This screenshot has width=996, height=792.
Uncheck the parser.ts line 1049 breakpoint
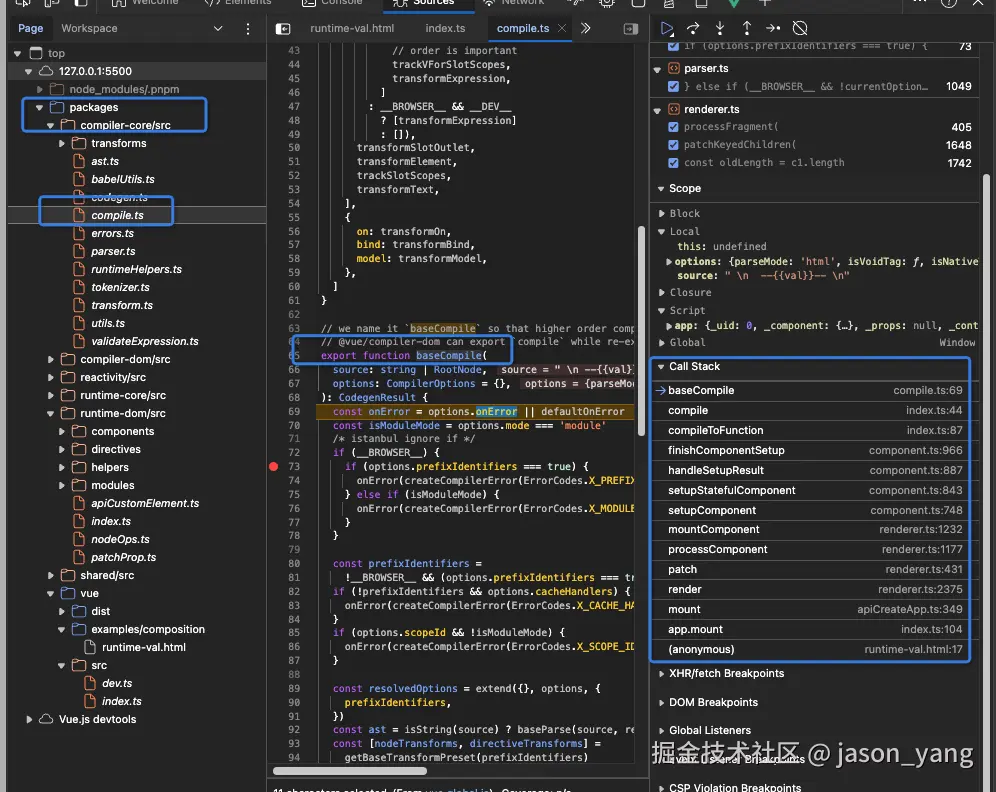pyautogui.click(x=673, y=86)
